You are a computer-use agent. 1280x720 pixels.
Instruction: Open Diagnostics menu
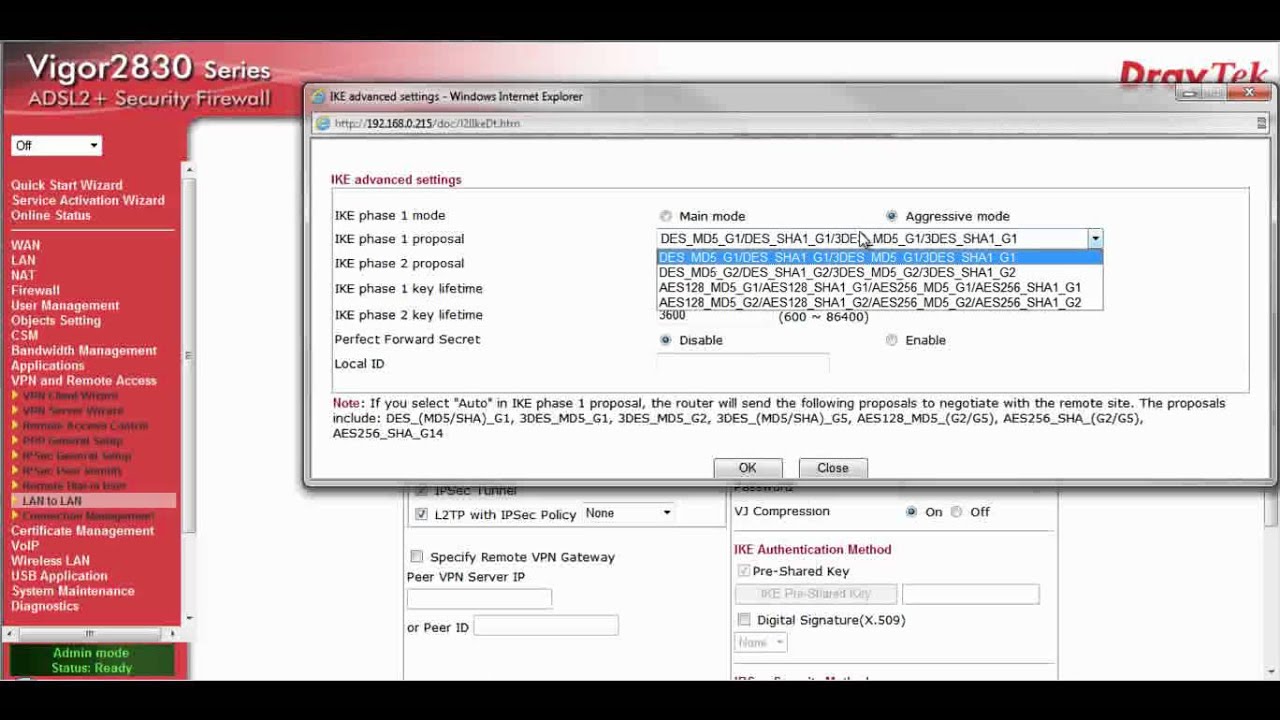pyautogui.click(x=45, y=605)
